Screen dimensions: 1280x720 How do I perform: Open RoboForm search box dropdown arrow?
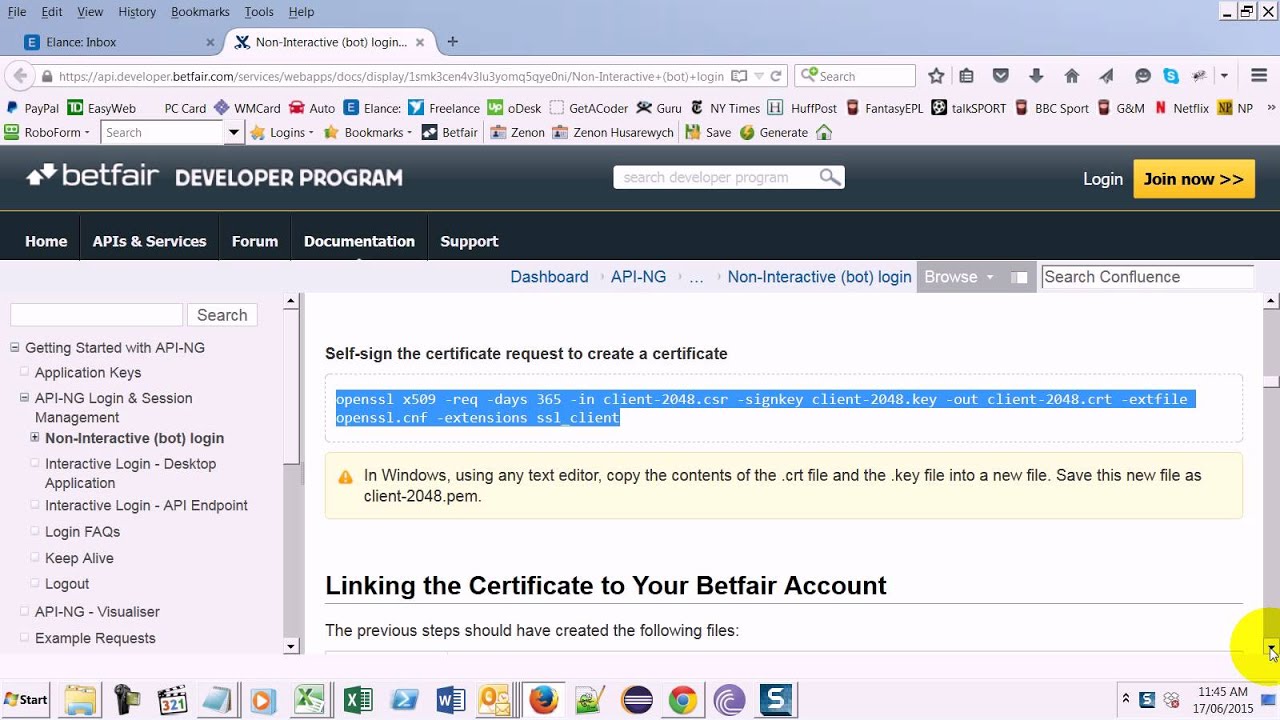click(233, 132)
